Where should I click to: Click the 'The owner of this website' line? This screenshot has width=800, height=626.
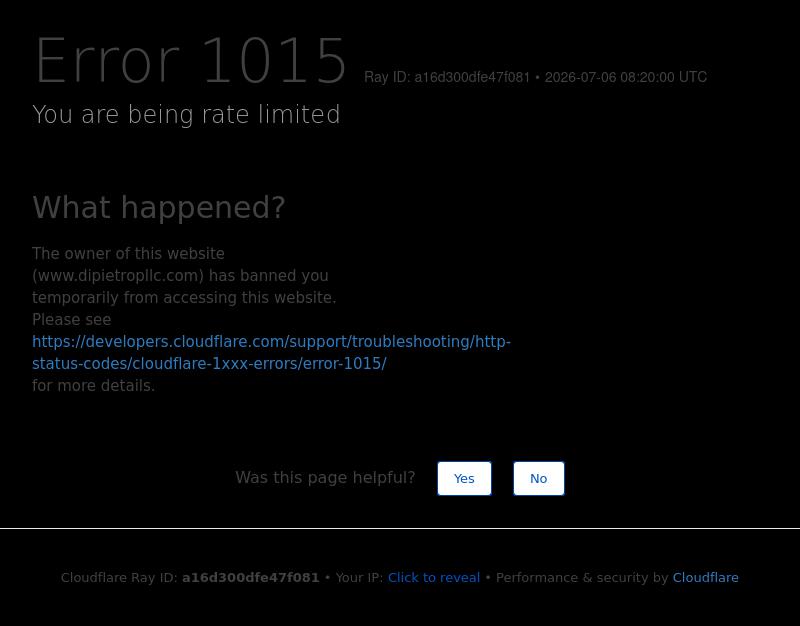(x=128, y=254)
